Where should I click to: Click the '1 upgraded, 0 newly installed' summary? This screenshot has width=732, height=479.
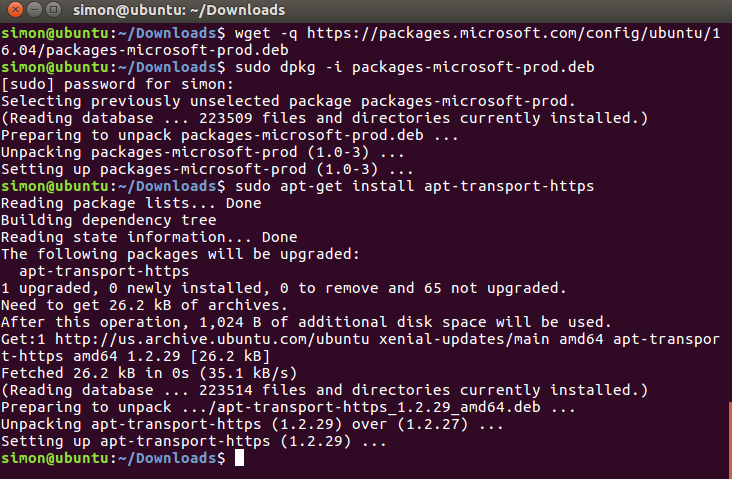tap(283, 288)
